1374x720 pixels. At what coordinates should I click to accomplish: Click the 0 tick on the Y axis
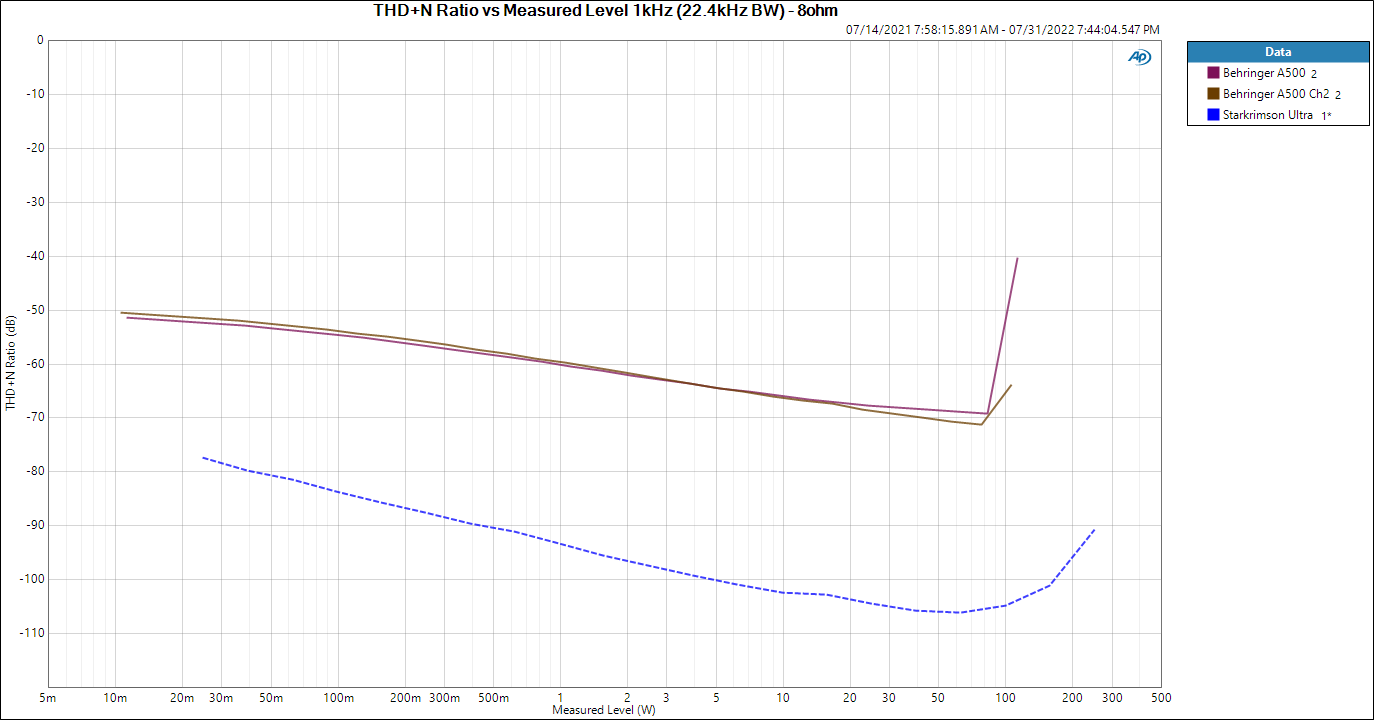tap(40, 41)
